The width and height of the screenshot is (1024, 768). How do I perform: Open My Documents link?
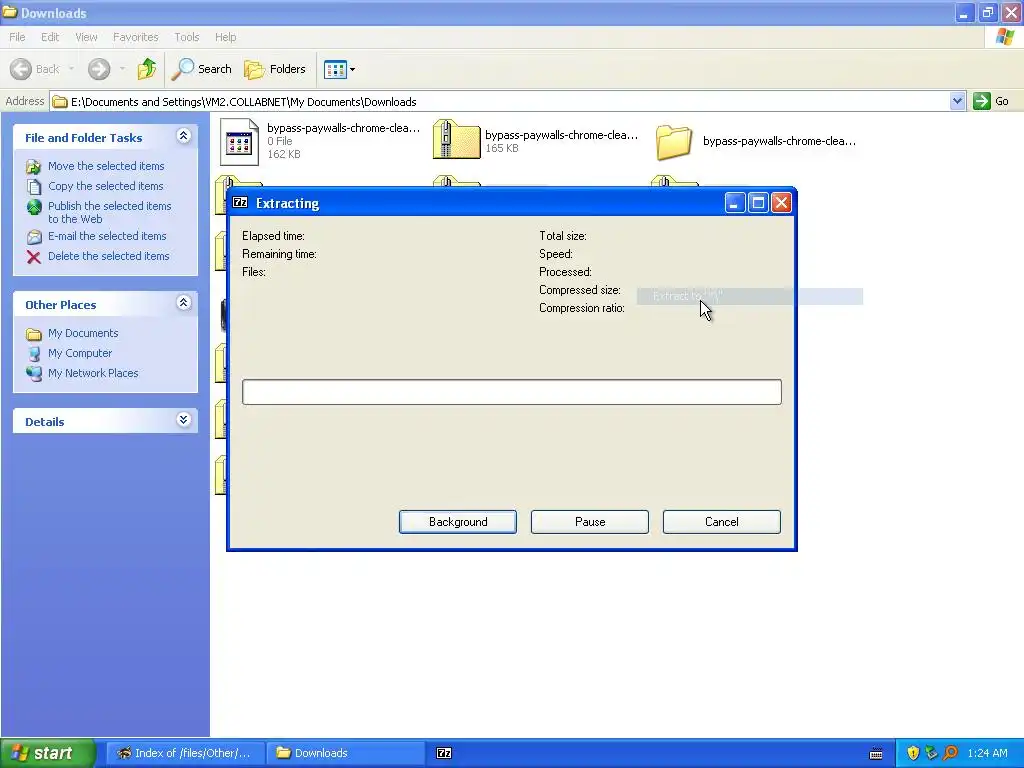coord(83,333)
